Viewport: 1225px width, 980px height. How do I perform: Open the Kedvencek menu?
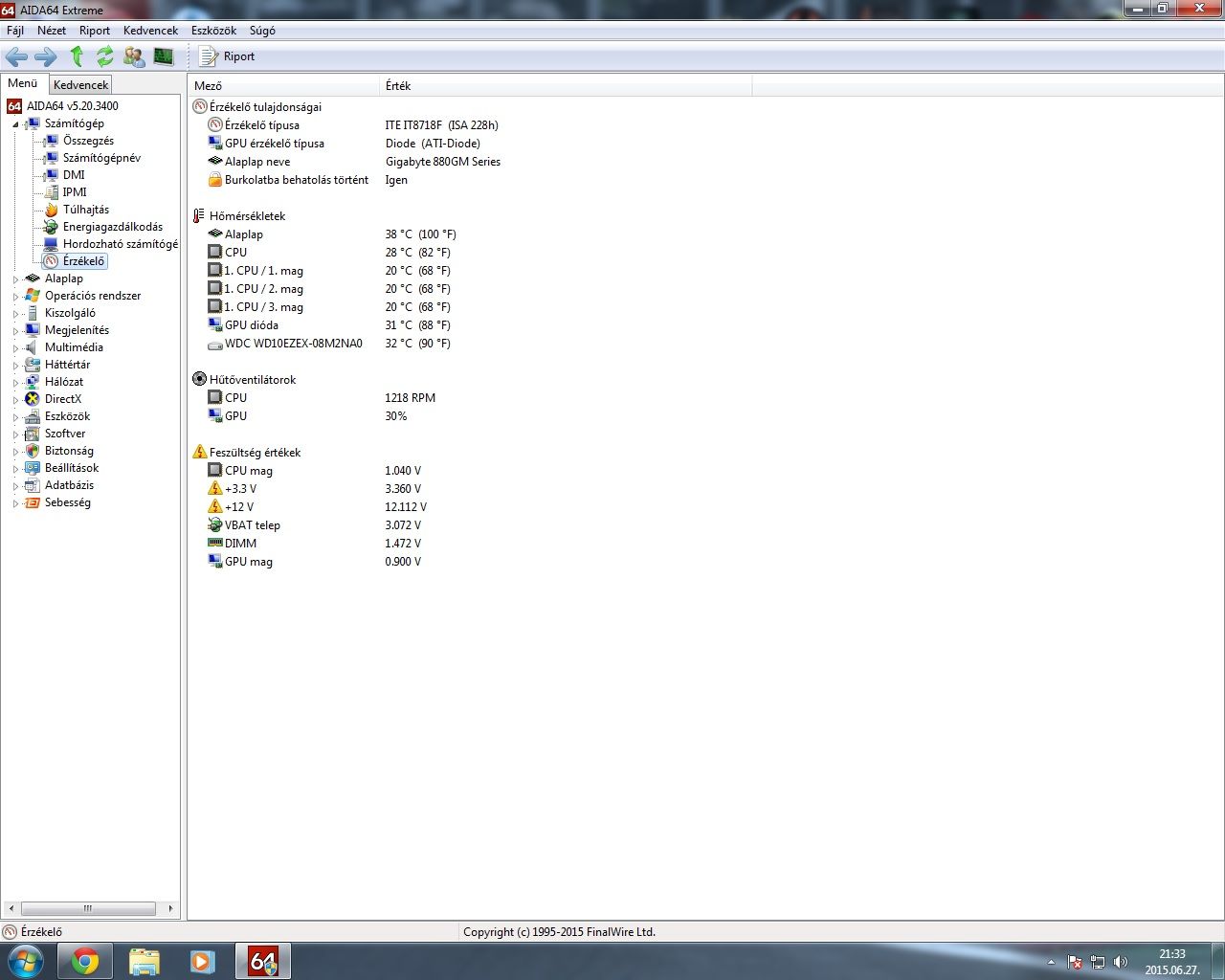(x=150, y=30)
